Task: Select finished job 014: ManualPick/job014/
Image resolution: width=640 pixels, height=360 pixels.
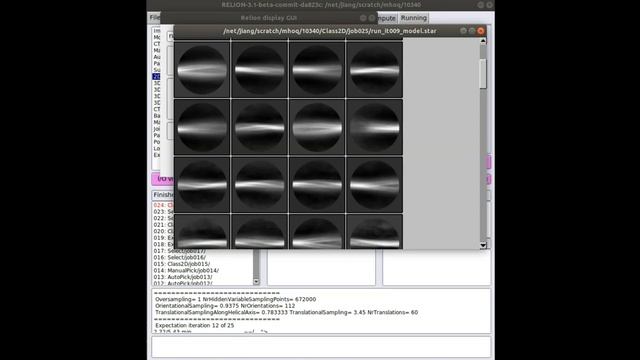Action: point(186,271)
